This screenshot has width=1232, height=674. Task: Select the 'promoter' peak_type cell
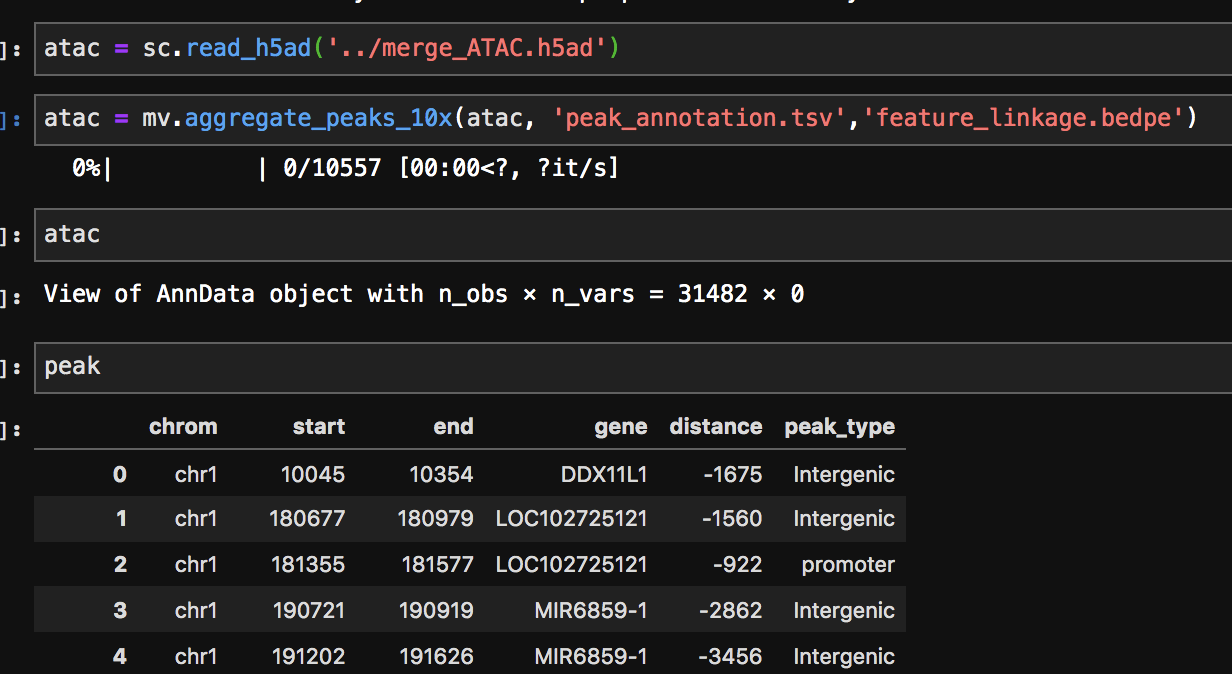(848, 565)
